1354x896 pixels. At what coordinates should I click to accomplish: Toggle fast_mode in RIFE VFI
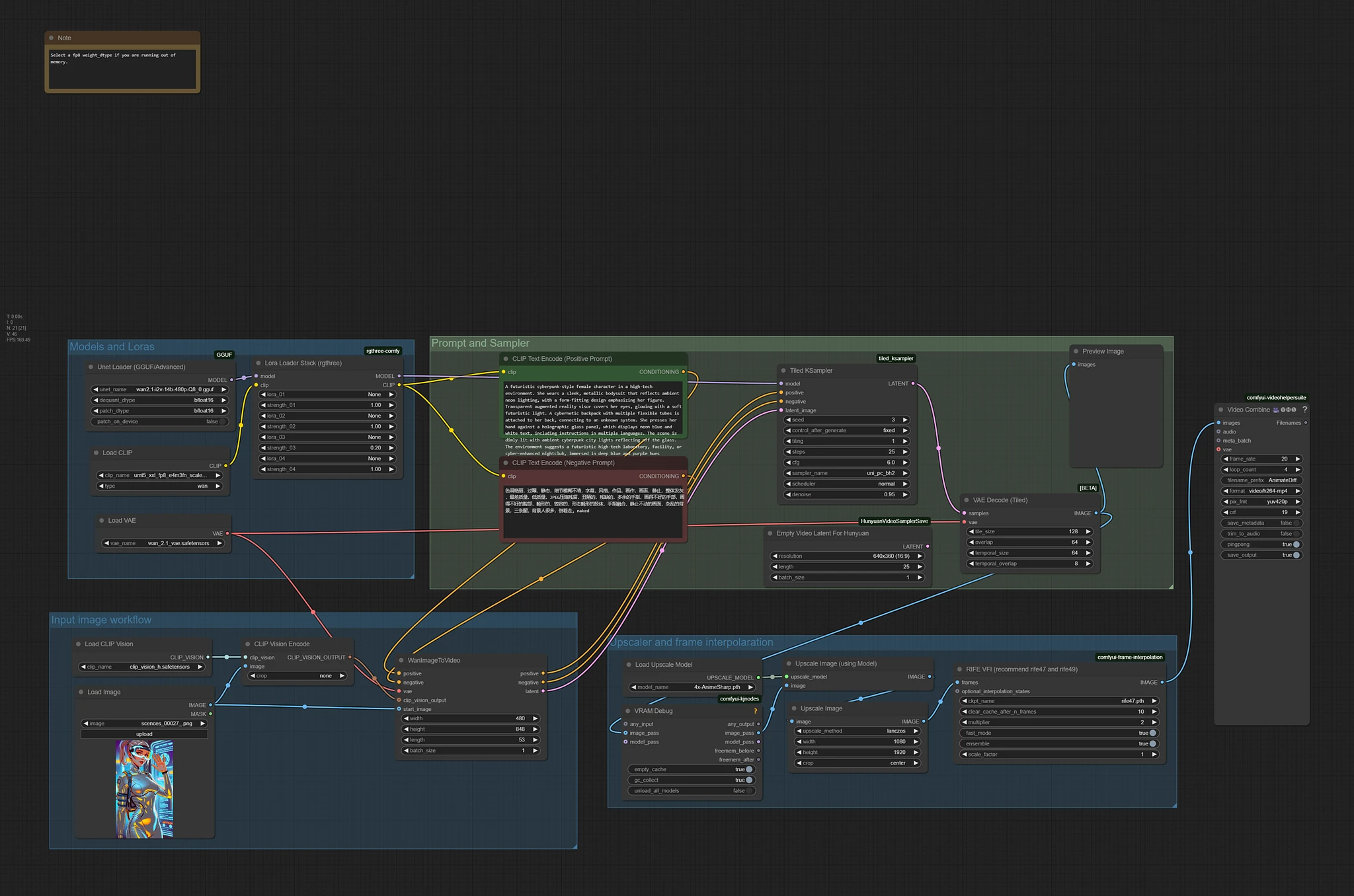click(1059, 733)
